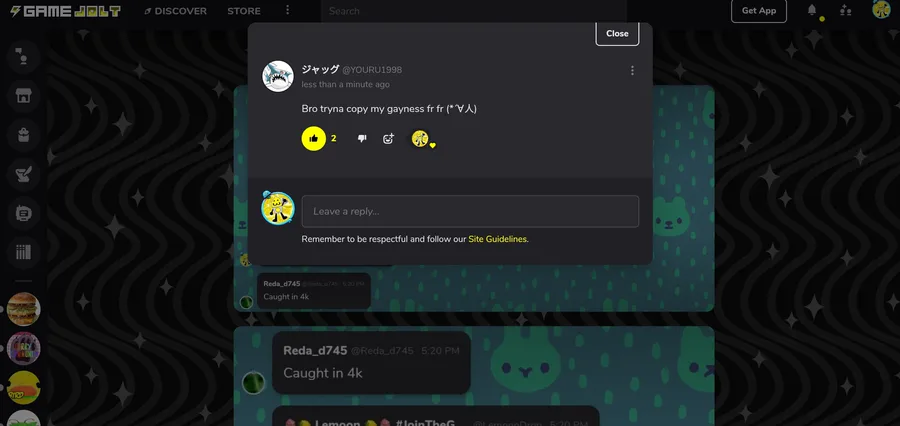
Task: Focus the Leave a reply field
Action: pyautogui.click(x=470, y=211)
